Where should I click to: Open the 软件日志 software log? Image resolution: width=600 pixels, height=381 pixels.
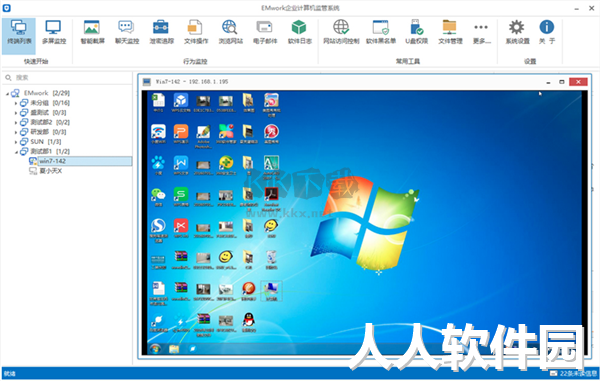click(x=300, y=33)
